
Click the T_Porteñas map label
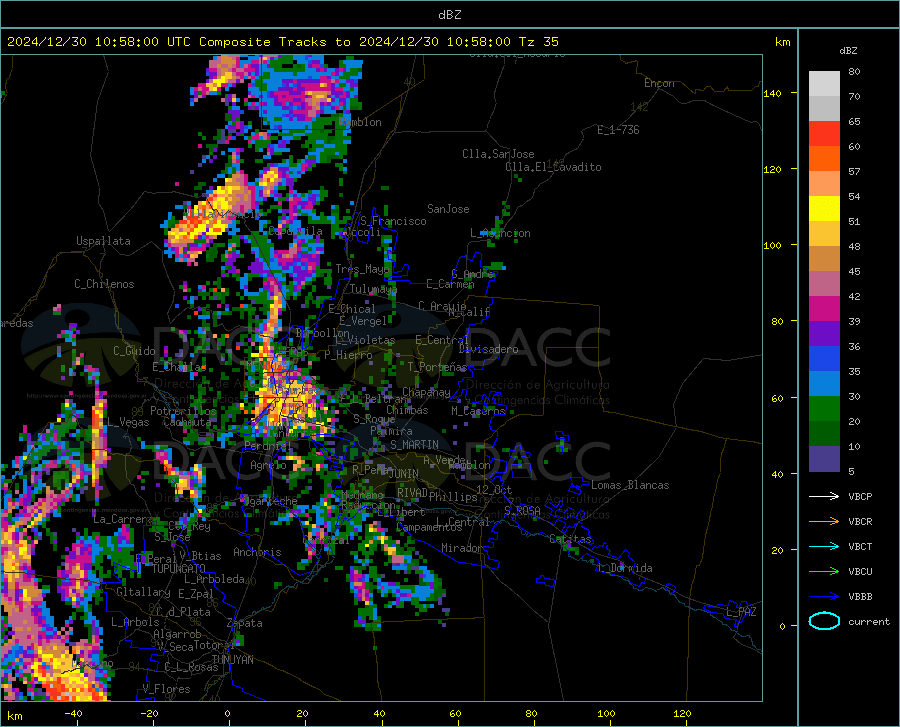pos(437,366)
